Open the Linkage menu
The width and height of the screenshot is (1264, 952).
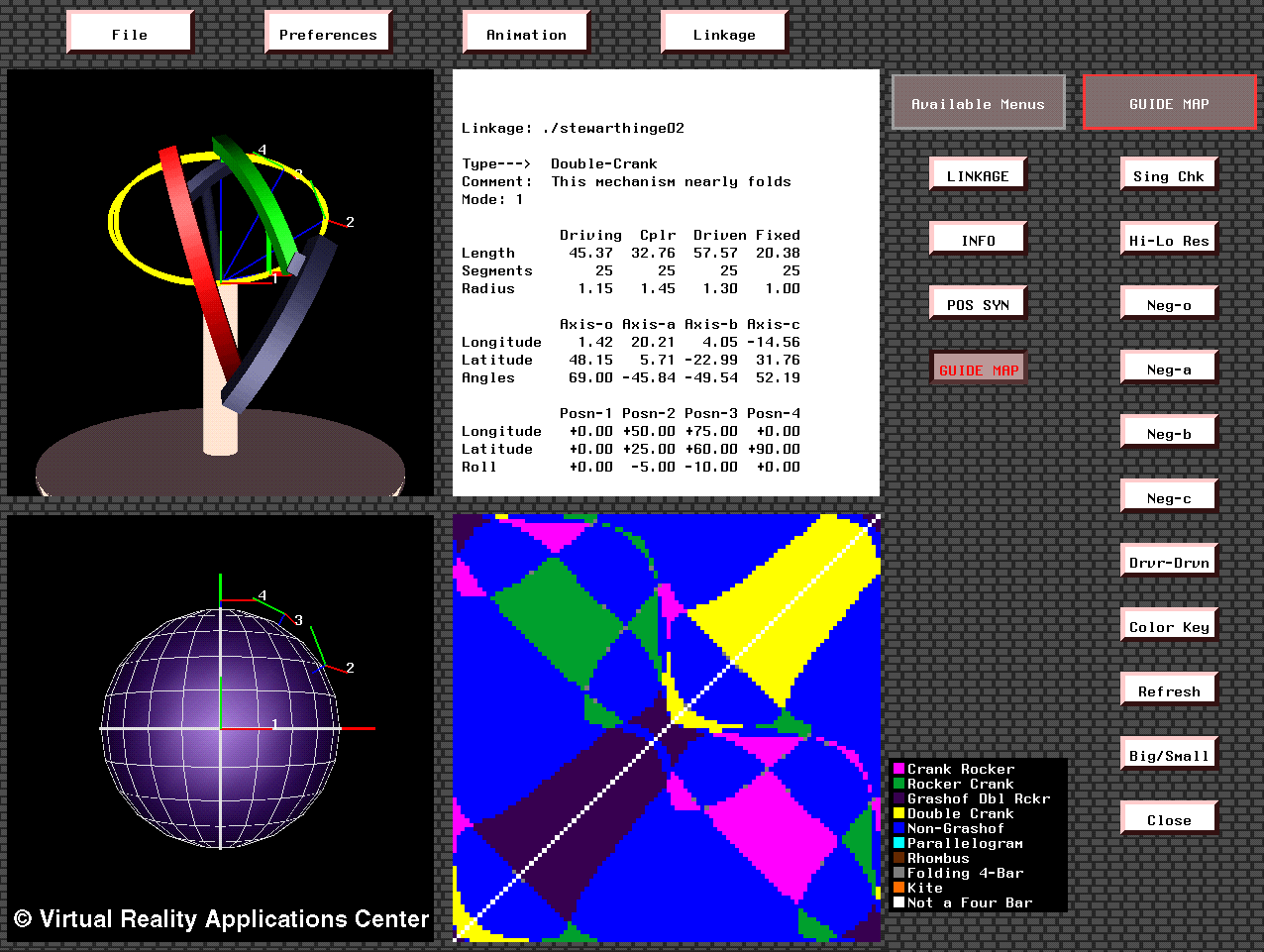click(x=724, y=33)
